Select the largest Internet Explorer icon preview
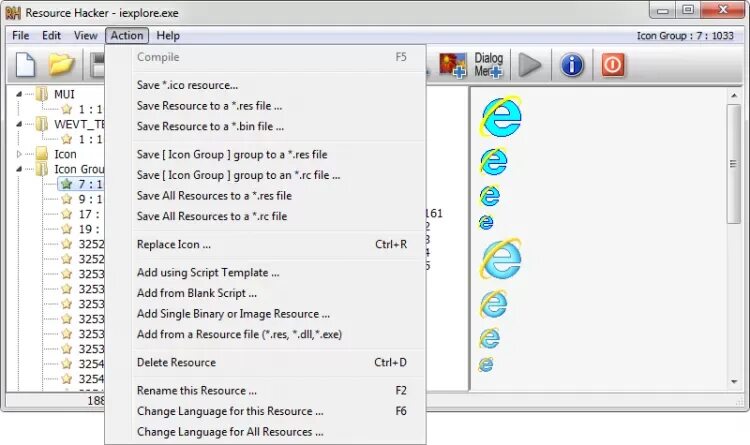The width and height of the screenshot is (750, 445). 501,117
